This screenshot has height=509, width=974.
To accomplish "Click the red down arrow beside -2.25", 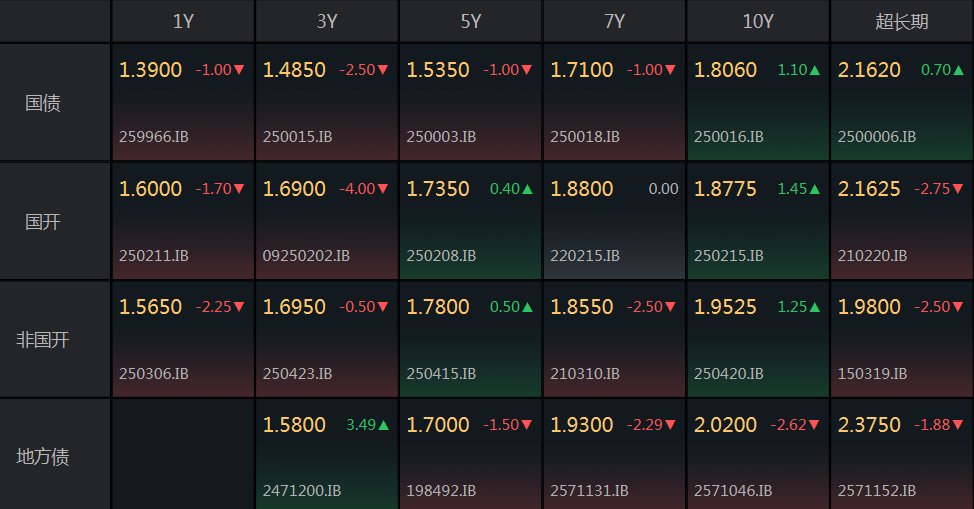I will pos(240,307).
